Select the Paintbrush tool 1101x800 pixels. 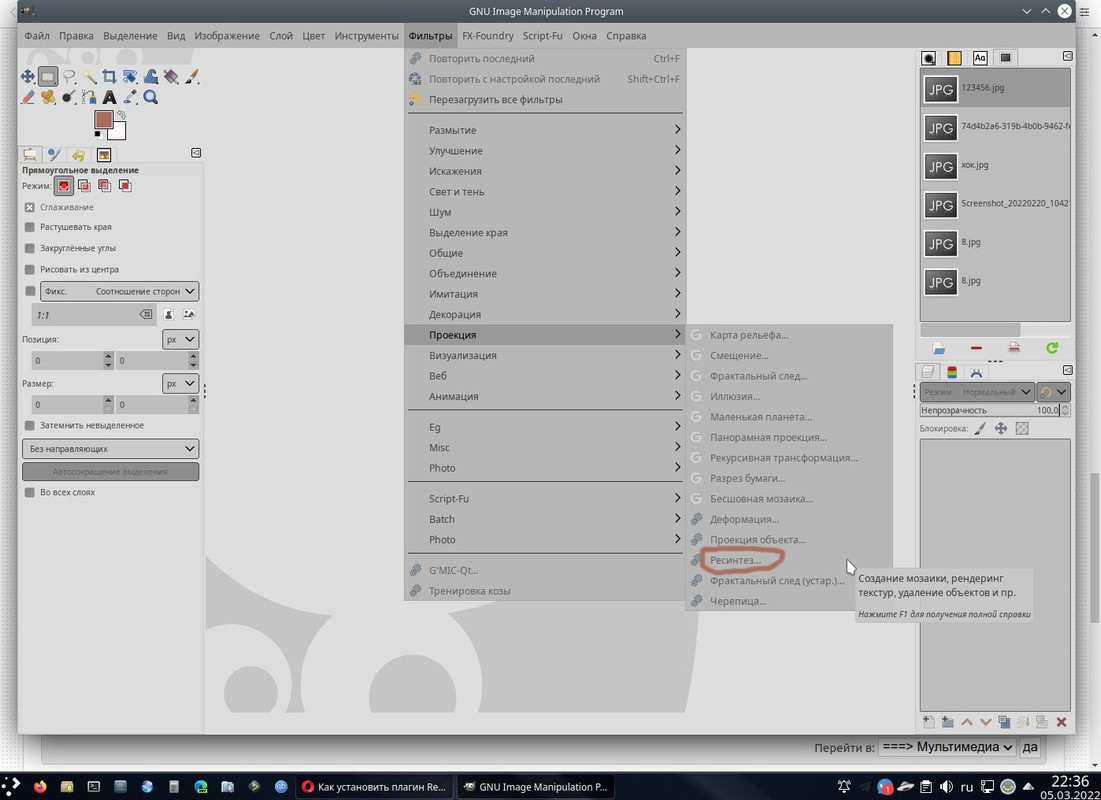192,76
